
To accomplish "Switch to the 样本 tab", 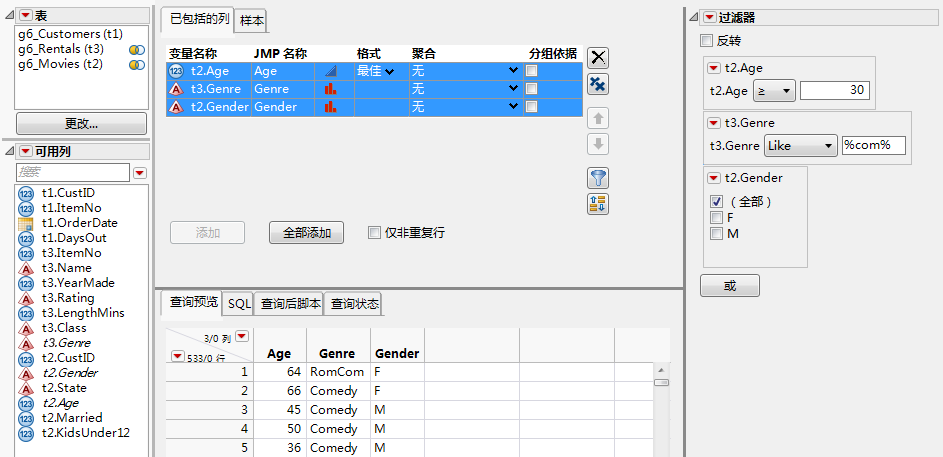I will coord(251,20).
